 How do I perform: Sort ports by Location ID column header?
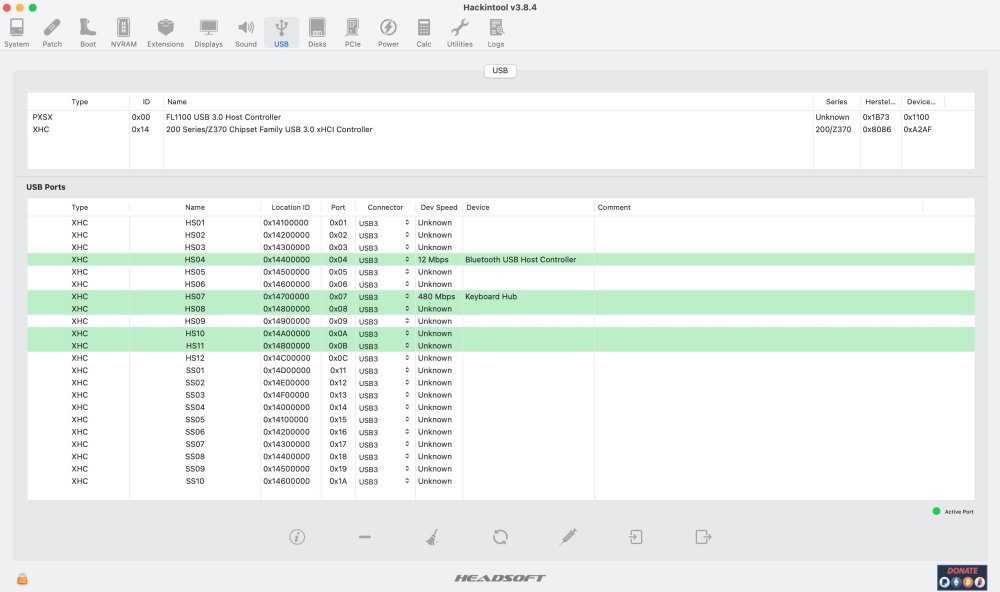tap(290, 207)
